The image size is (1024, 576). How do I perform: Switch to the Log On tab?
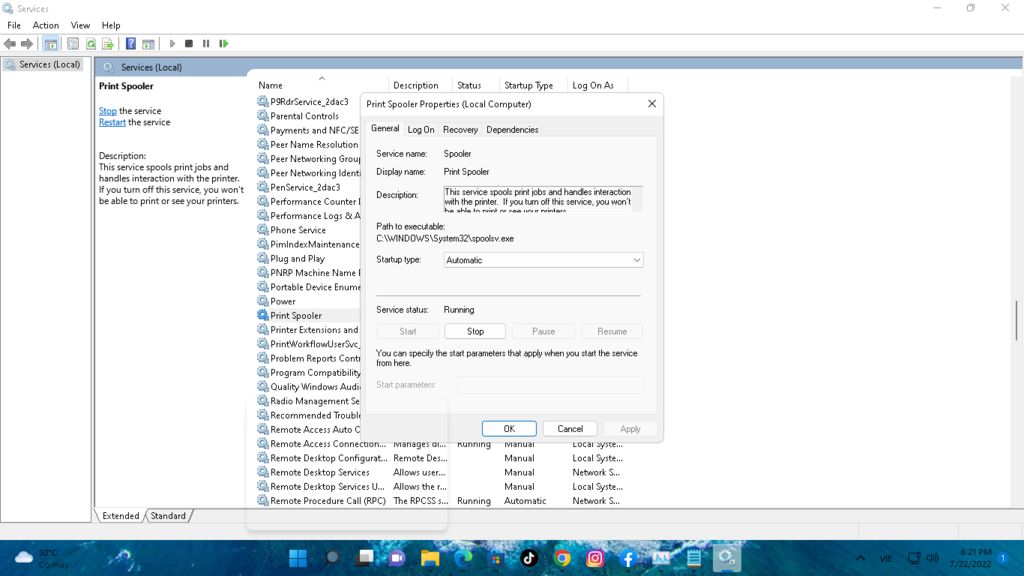[x=421, y=129]
